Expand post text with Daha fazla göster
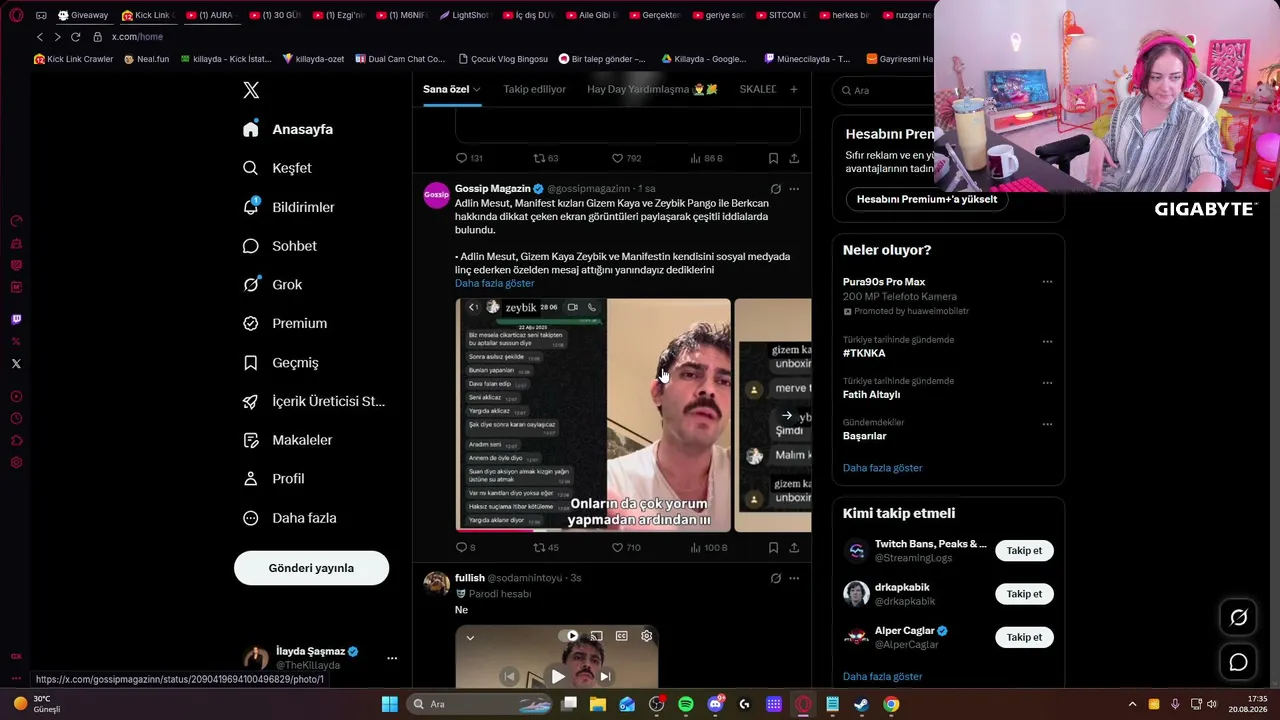This screenshot has height=720, width=1280. point(494,283)
